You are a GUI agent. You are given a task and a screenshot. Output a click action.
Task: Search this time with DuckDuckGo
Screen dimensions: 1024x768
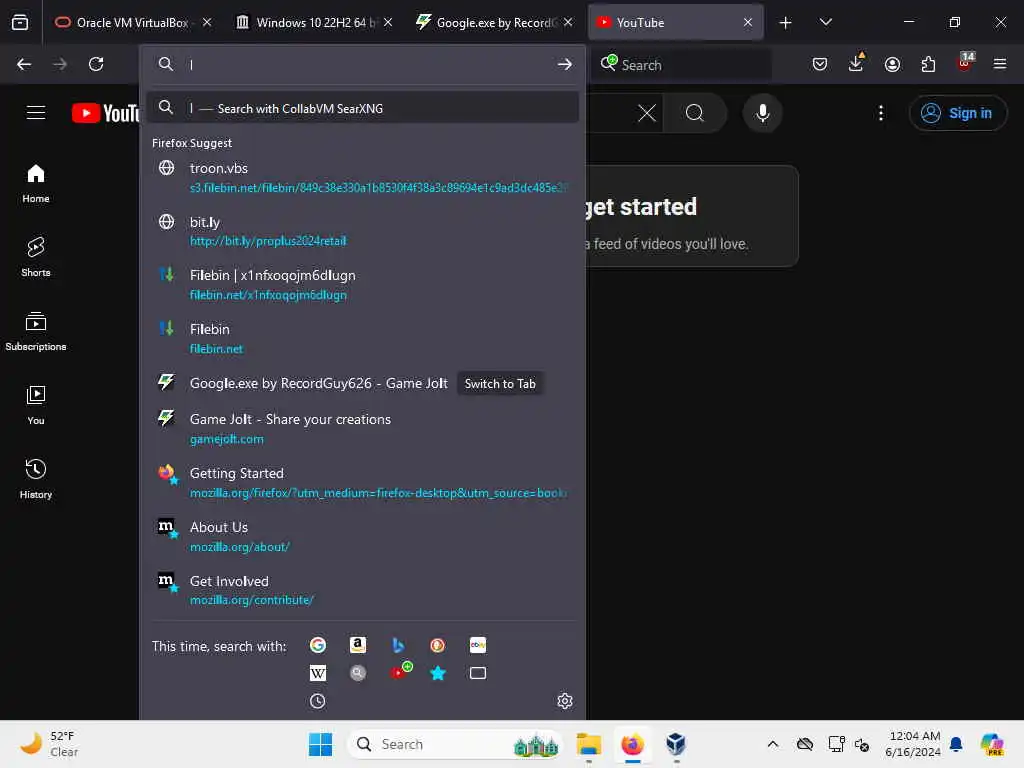(438, 645)
